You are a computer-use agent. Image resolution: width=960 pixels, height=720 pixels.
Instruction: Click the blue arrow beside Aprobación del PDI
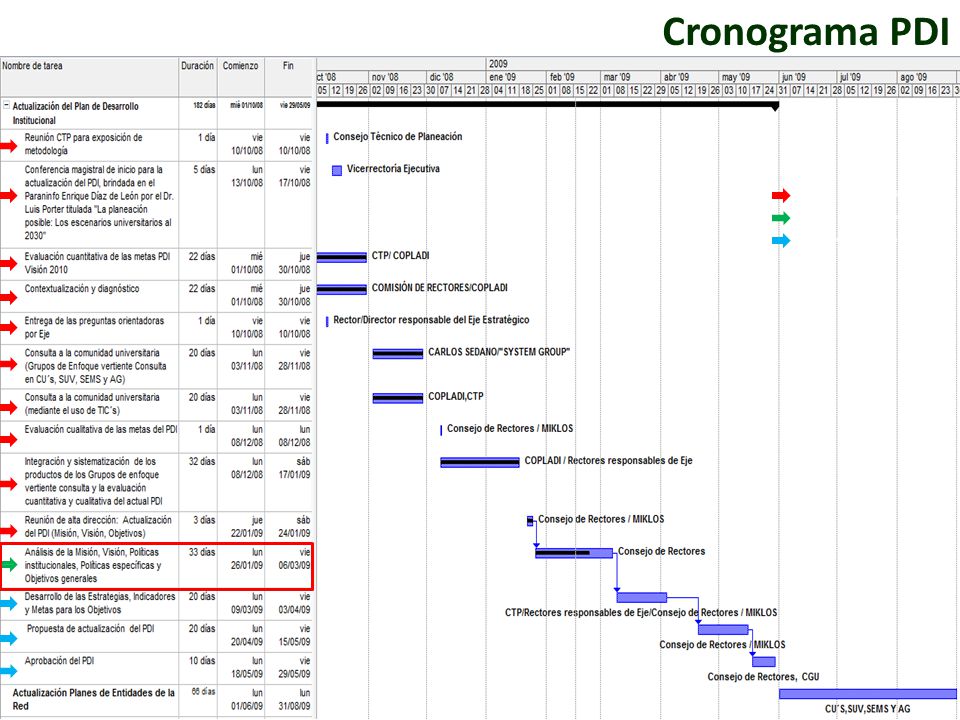[9, 670]
